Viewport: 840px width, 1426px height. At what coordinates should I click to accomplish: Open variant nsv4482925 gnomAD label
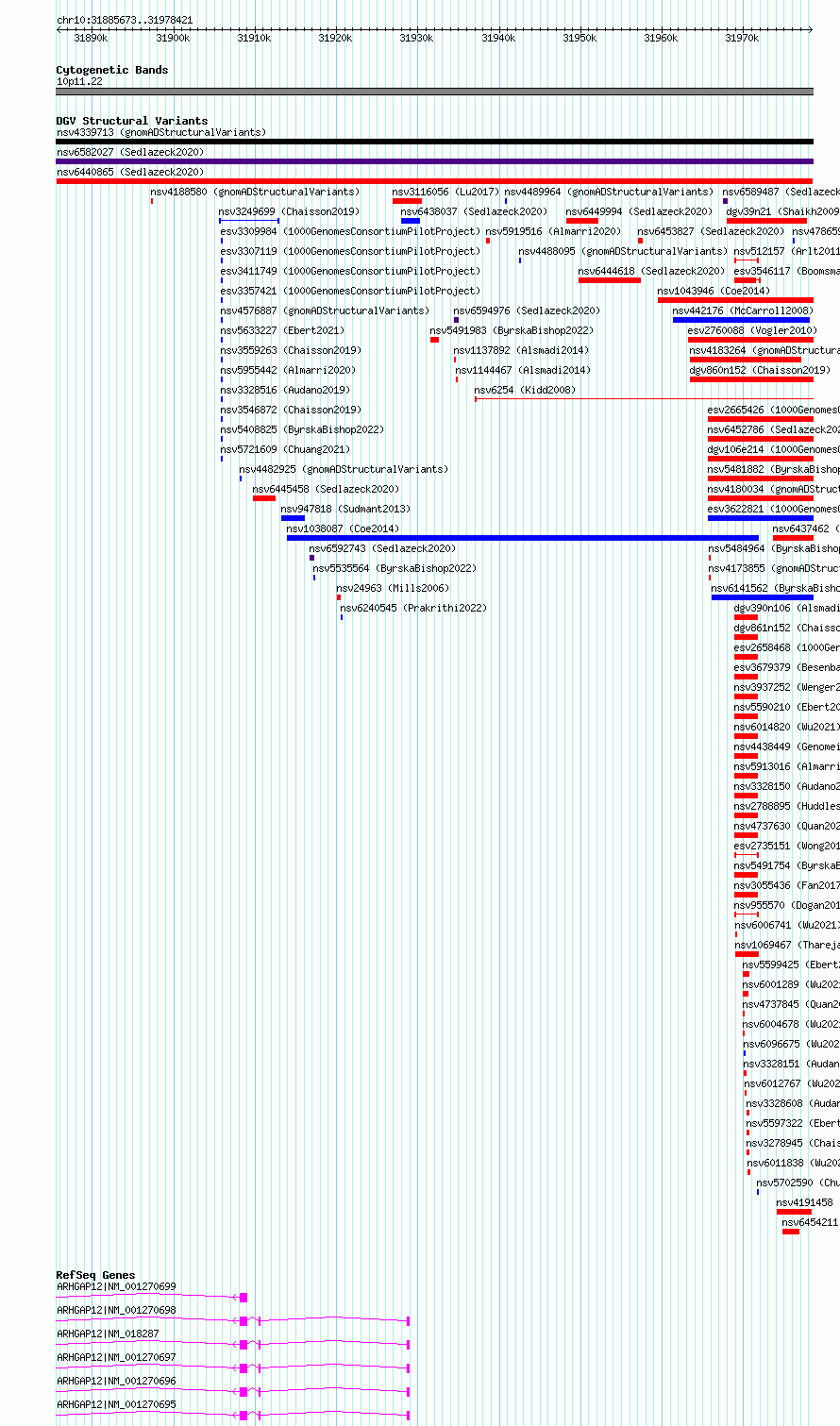(x=344, y=469)
